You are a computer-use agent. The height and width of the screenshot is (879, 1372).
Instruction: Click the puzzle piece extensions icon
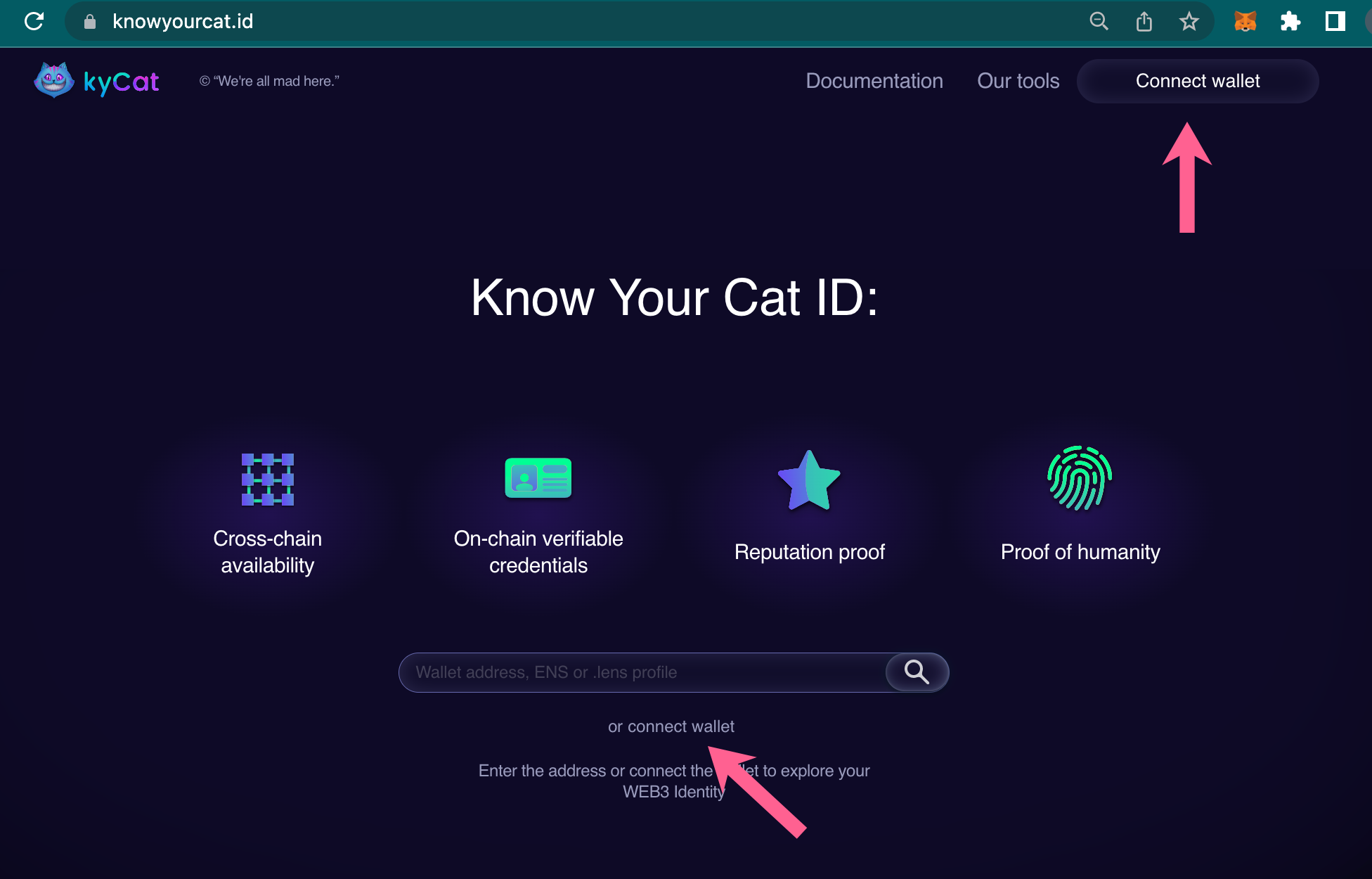[x=1290, y=22]
